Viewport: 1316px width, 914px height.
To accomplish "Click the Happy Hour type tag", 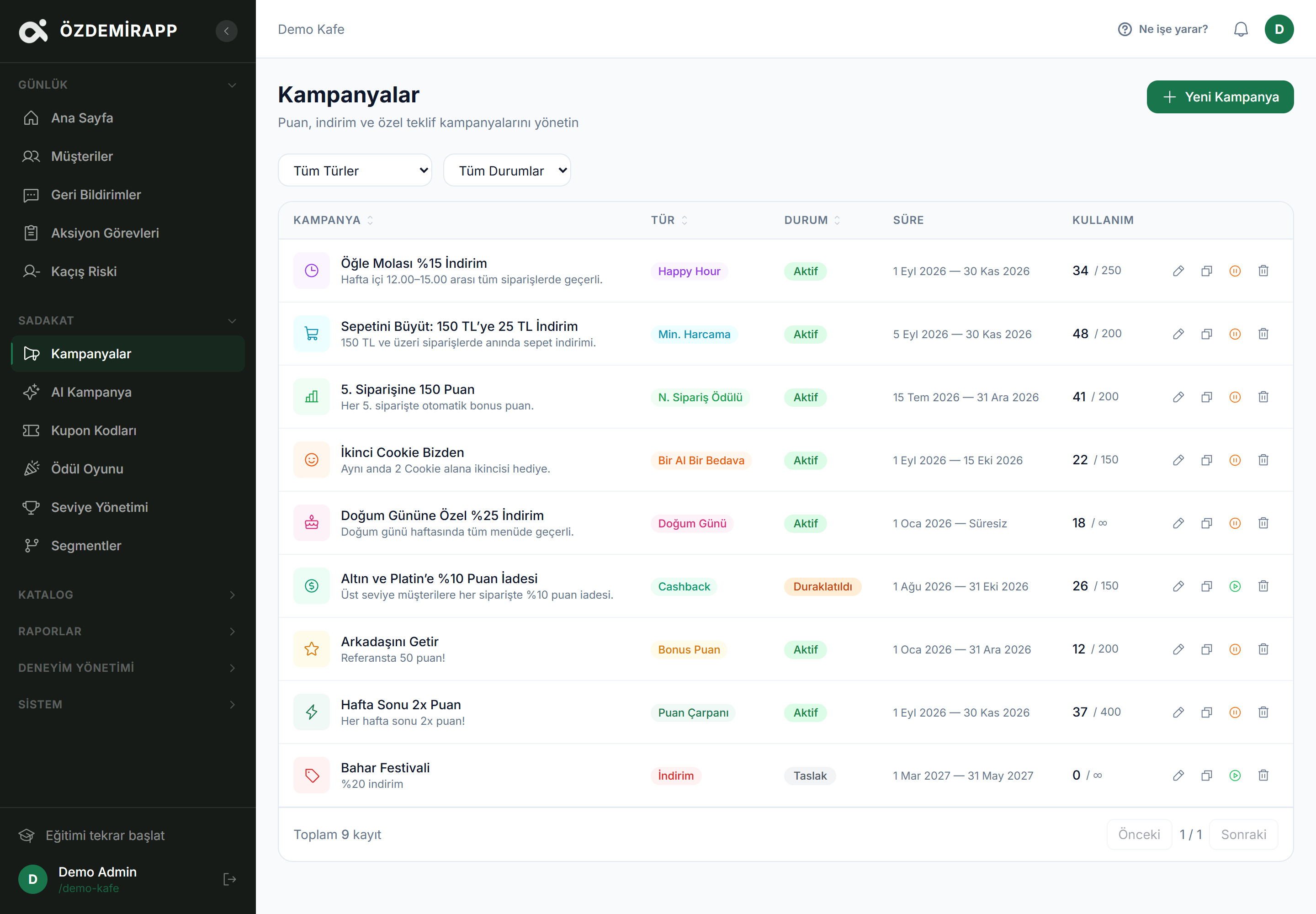I will (x=689, y=271).
